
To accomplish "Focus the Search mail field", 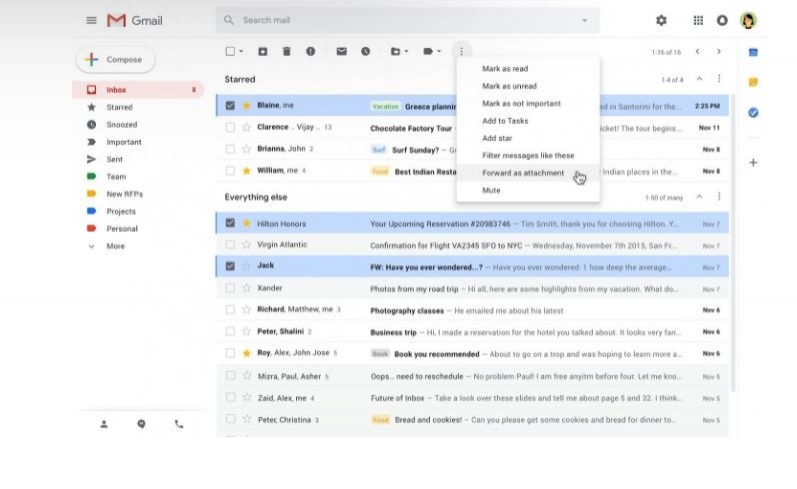I will (407, 20).
